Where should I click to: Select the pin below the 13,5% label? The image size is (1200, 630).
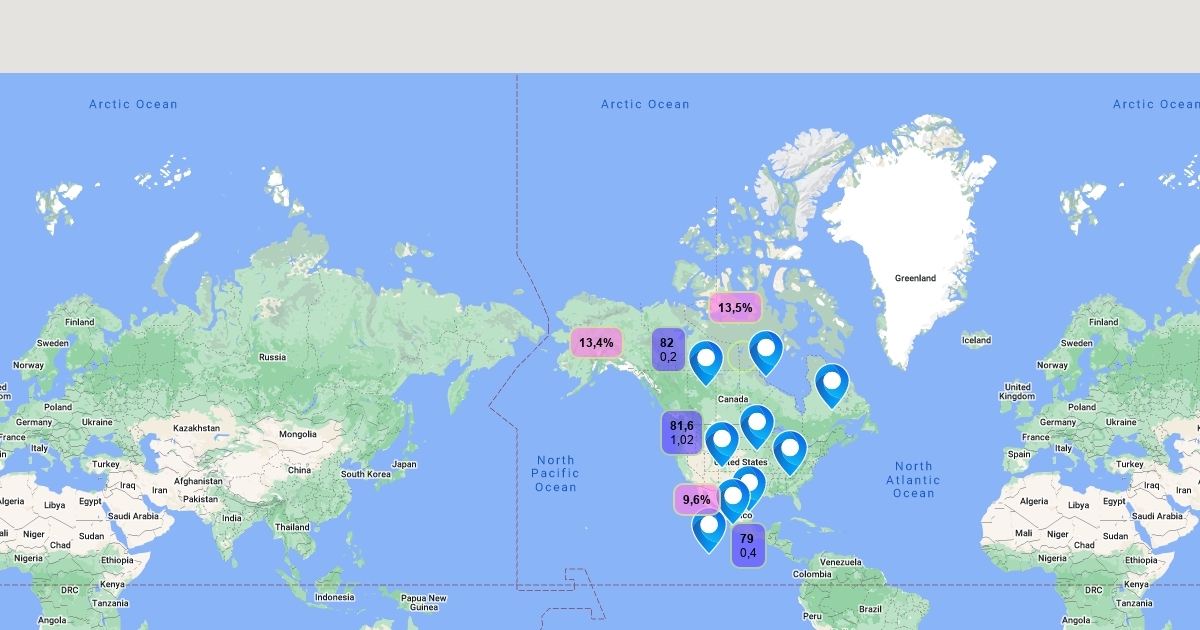766,351
